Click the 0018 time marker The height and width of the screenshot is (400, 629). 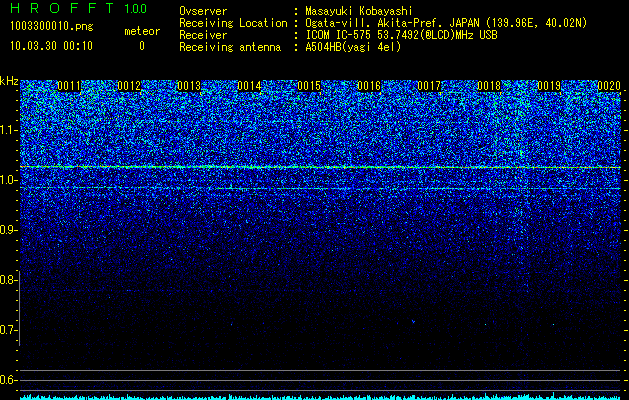pos(489,86)
